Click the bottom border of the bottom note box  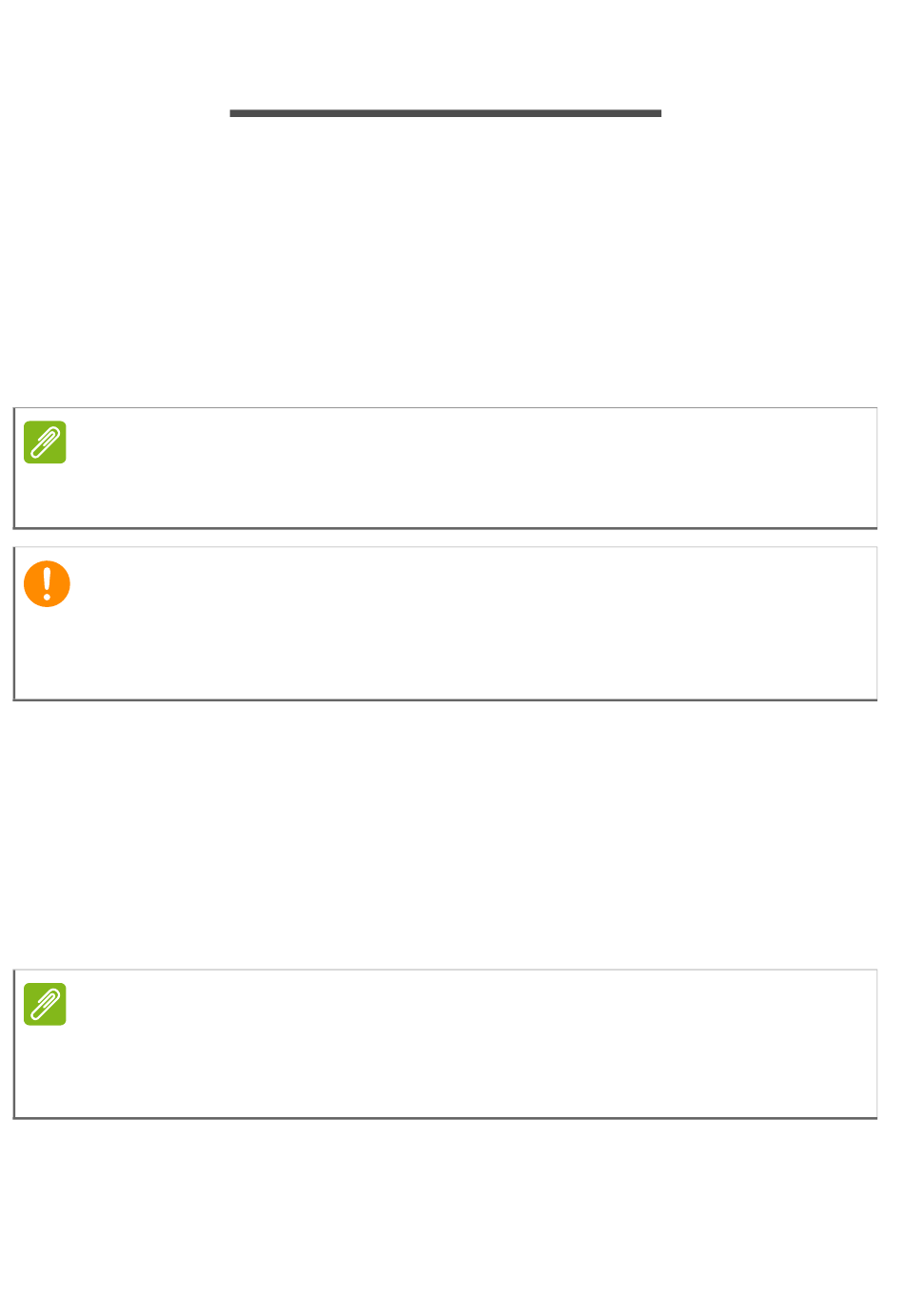pyautogui.click(x=445, y=1118)
